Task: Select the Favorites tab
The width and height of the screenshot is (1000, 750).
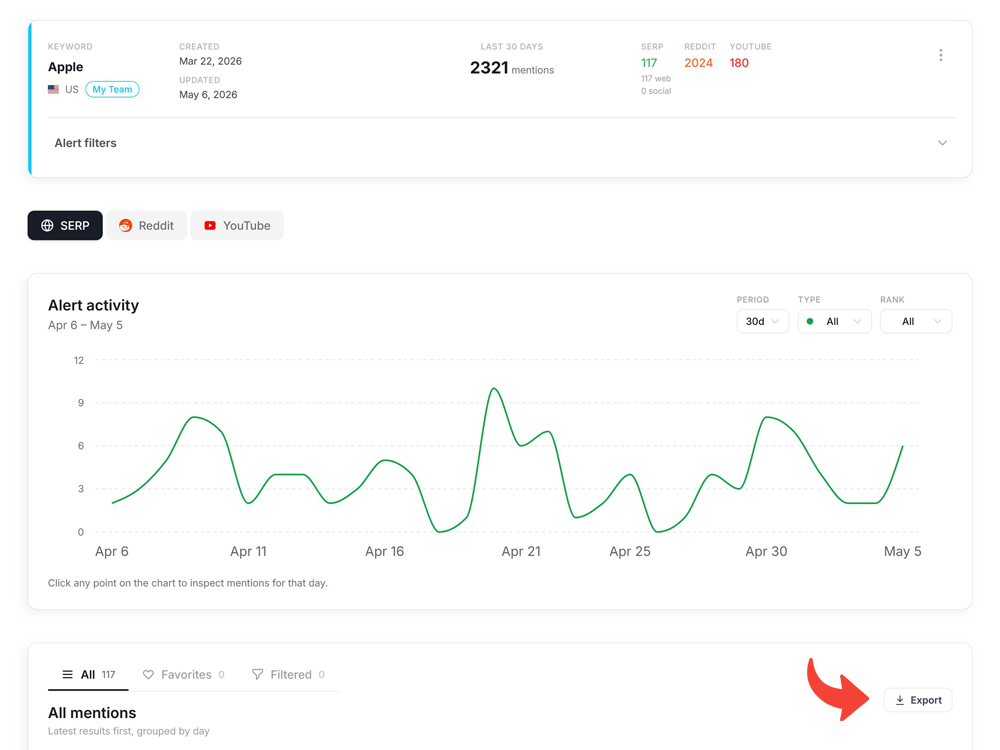Action: (183, 675)
